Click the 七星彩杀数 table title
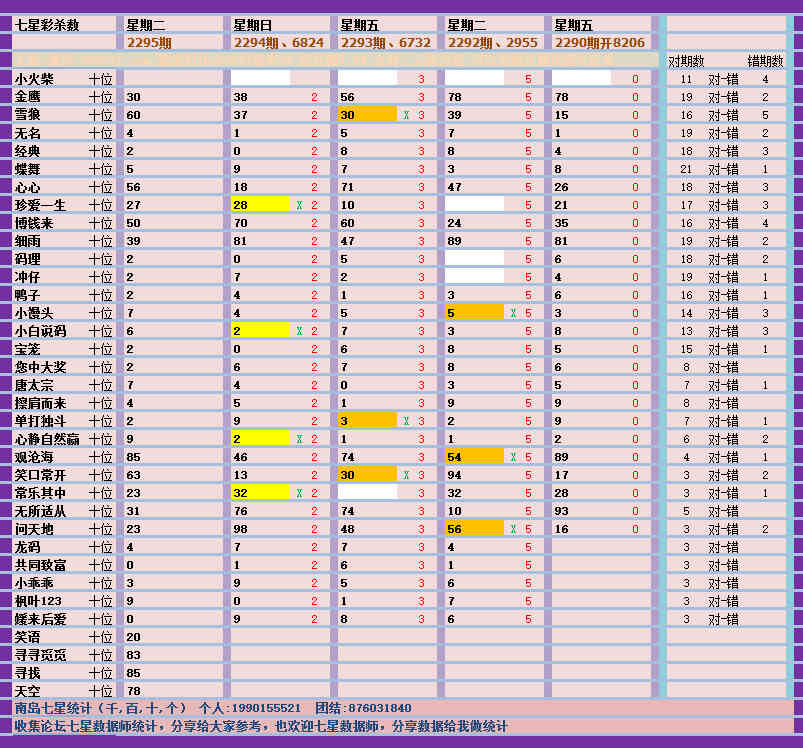The image size is (803, 748). pyautogui.click(x=47, y=25)
